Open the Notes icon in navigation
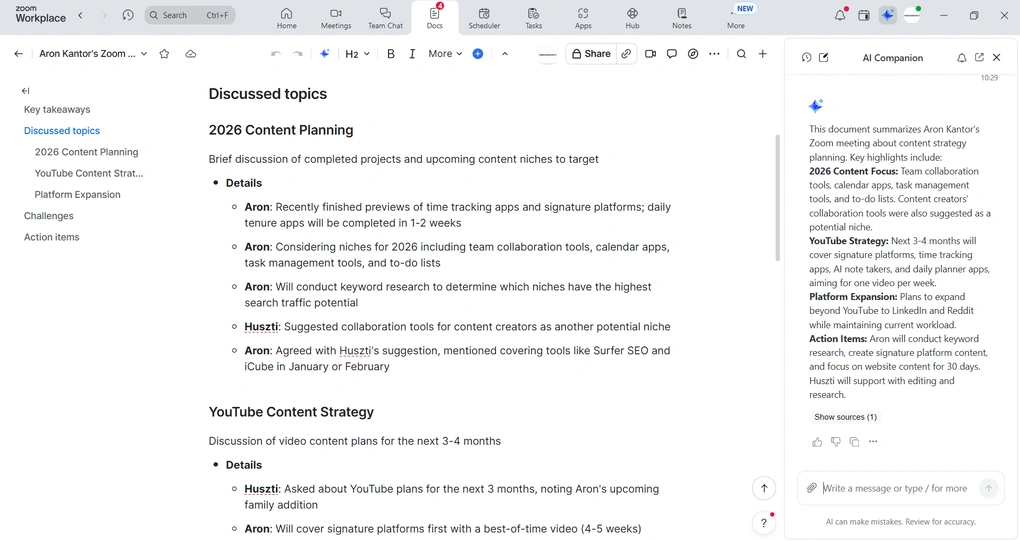The width and height of the screenshot is (1020, 541). [x=682, y=18]
